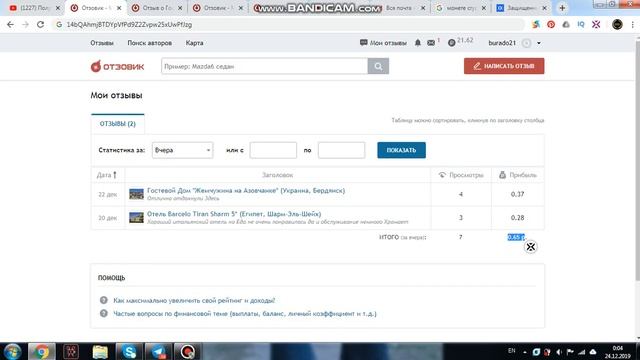Viewport: 640px width, 360px height.
Task: Open Telegram from the taskbar
Action: coord(158,351)
